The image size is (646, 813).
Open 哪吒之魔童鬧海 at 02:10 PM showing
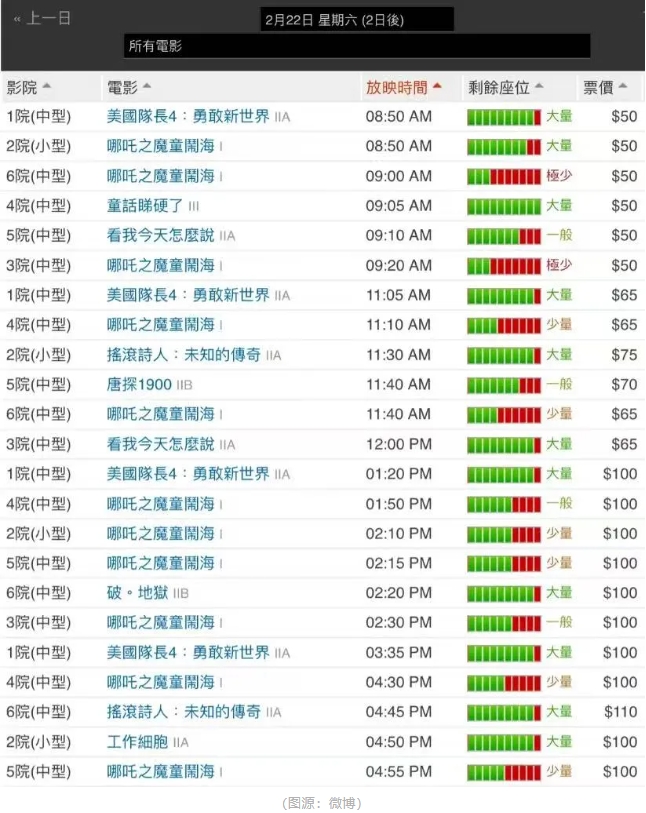(x=161, y=534)
